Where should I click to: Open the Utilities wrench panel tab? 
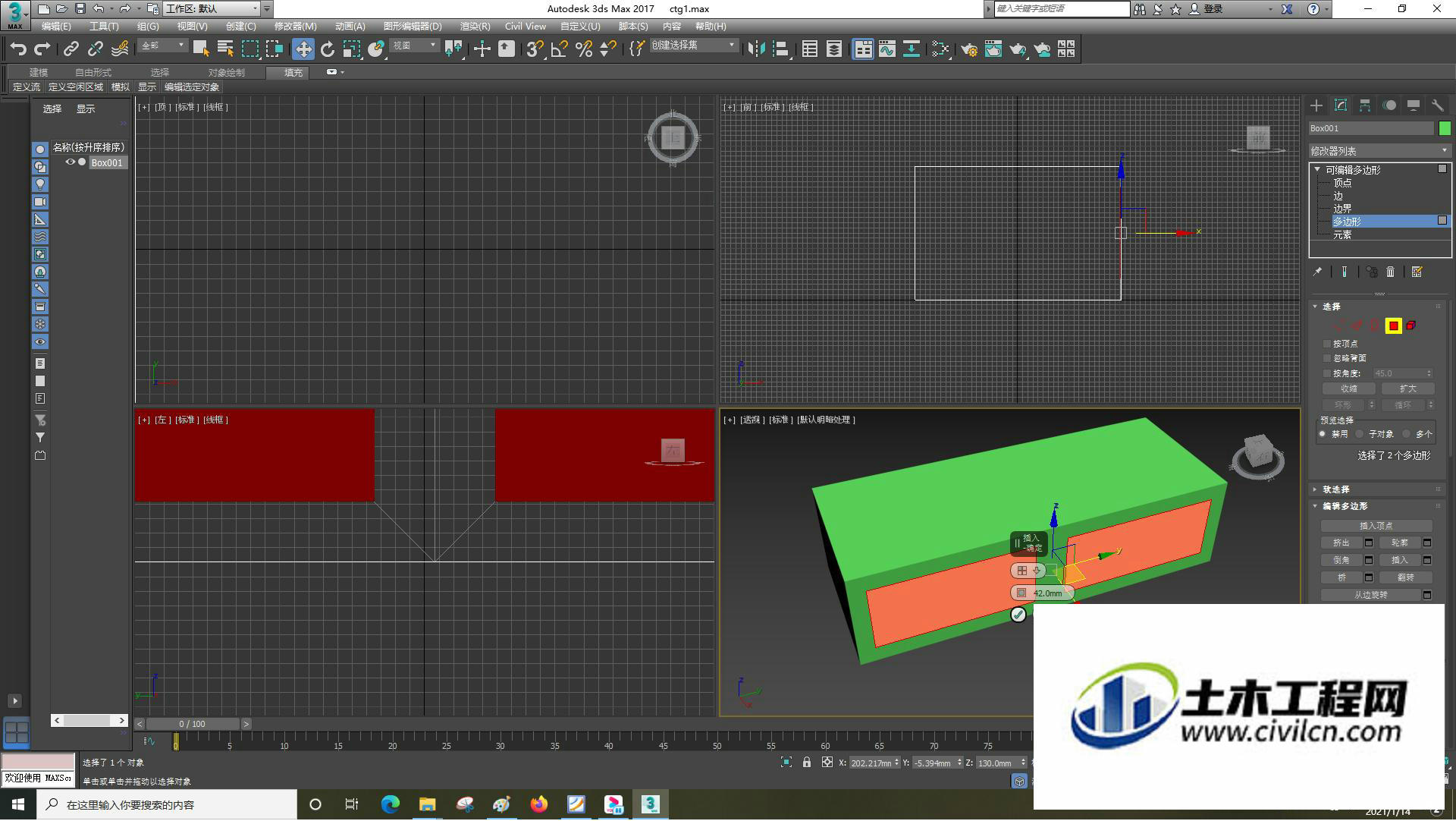[1438, 105]
